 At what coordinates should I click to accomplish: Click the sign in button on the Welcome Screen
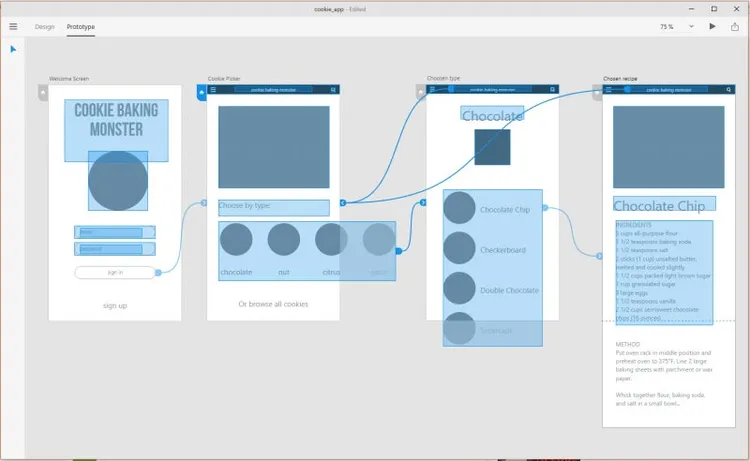click(x=115, y=273)
